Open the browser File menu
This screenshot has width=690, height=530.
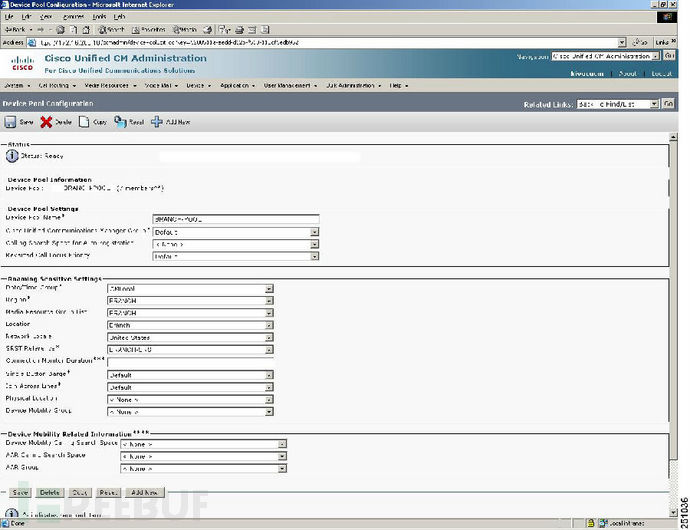coord(9,17)
